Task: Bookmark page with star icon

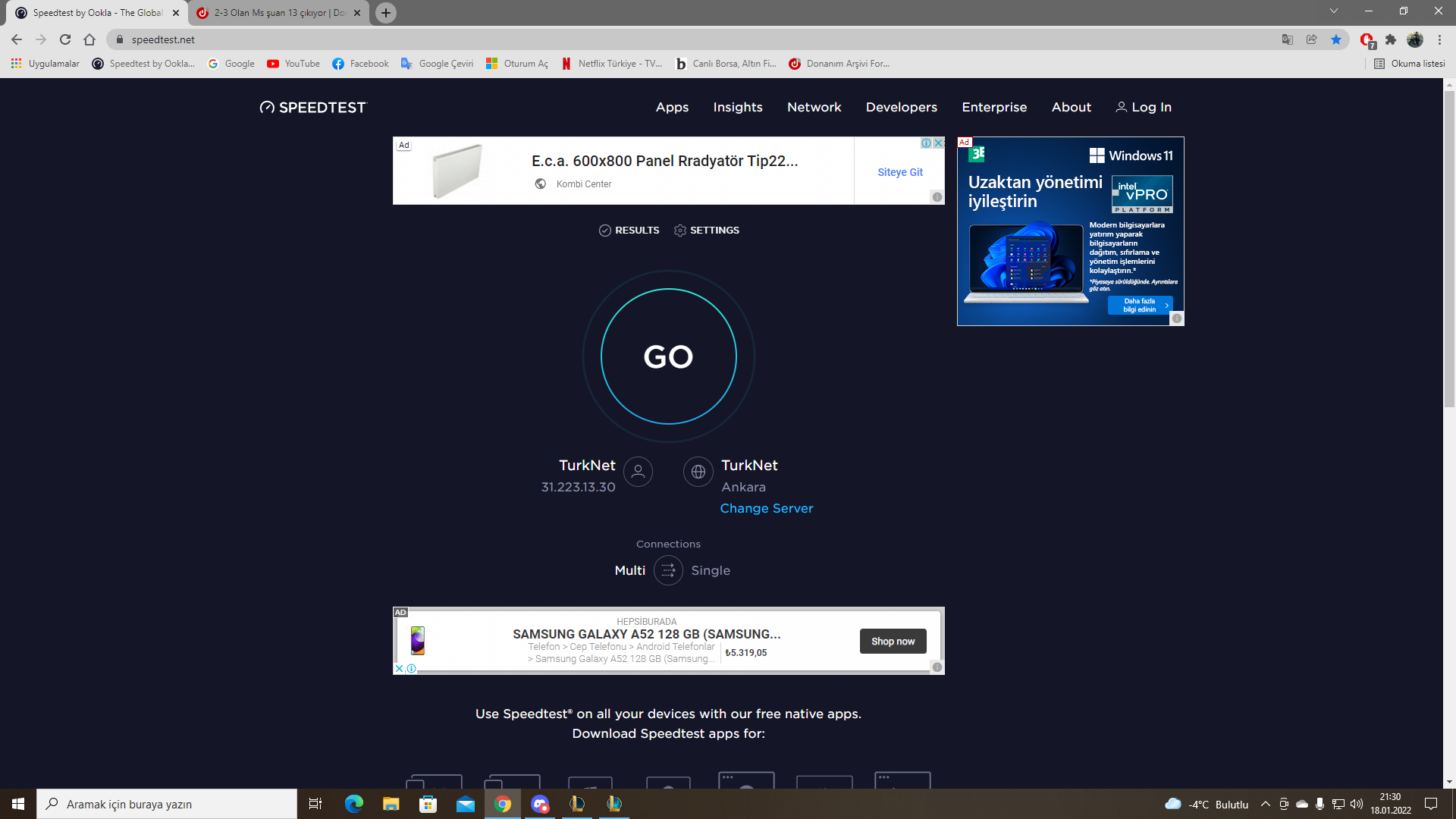Action: 1335,39
